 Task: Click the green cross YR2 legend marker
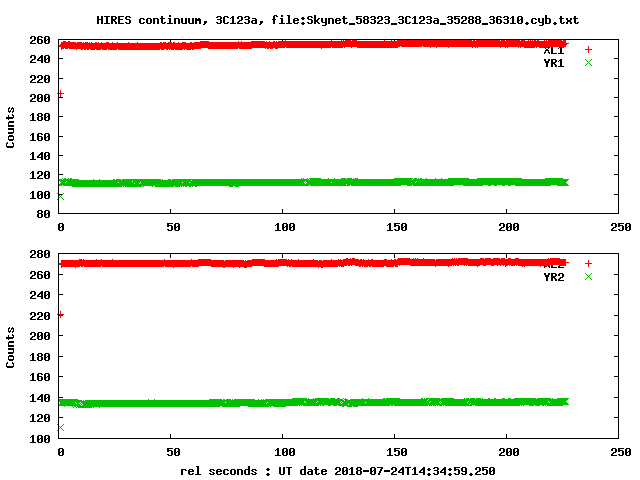pos(588,276)
